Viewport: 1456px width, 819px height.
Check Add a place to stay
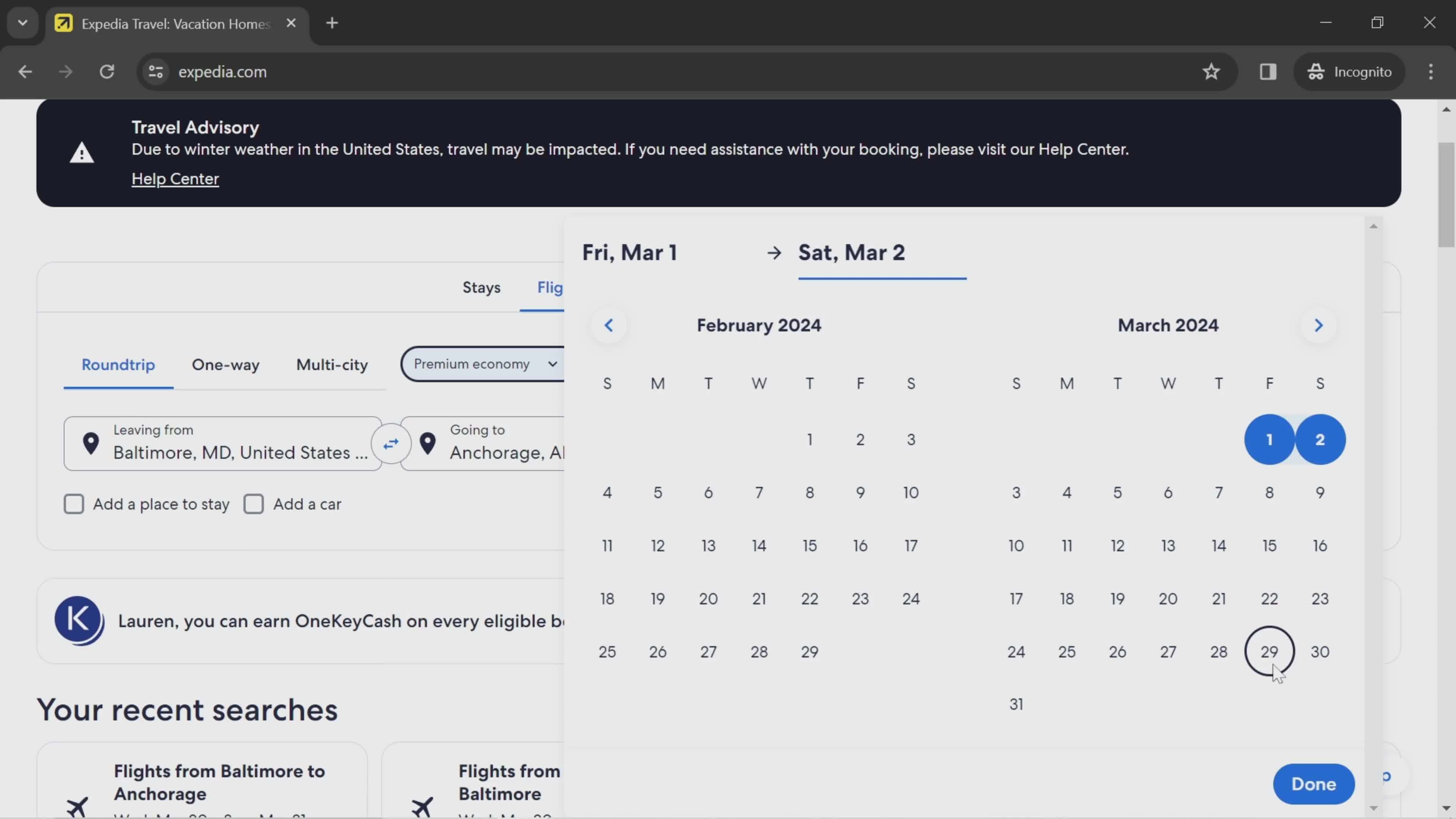pyautogui.click(x=74, y=504)
